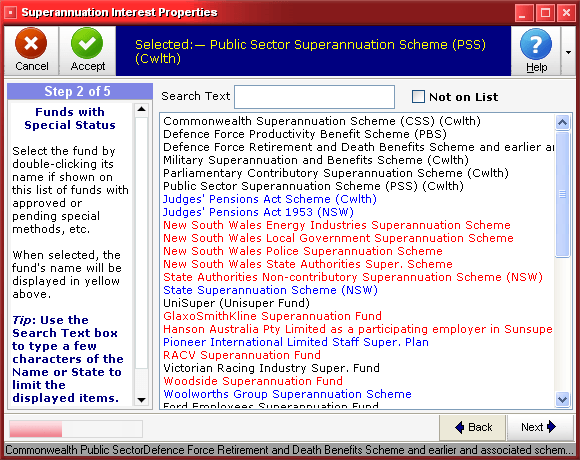Open Help via the question mark icon
This screenshot has width=580, height=460.
pos(536,44)
